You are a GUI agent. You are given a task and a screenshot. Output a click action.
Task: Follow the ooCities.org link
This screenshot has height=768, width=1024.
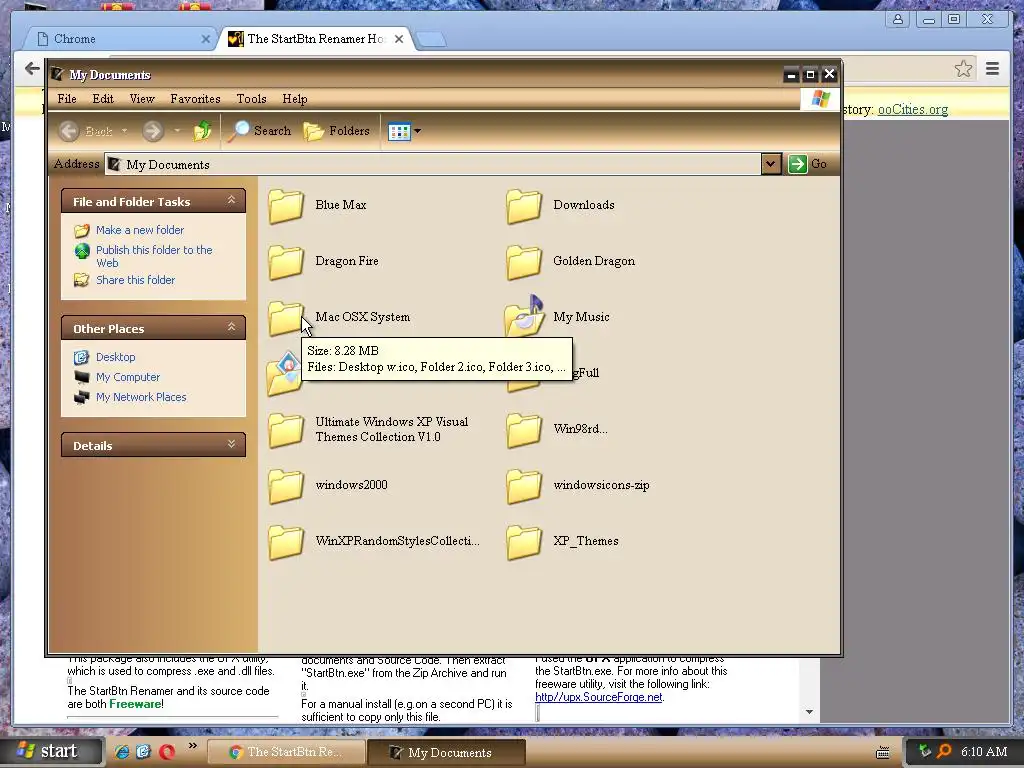[x=912, y=110]
